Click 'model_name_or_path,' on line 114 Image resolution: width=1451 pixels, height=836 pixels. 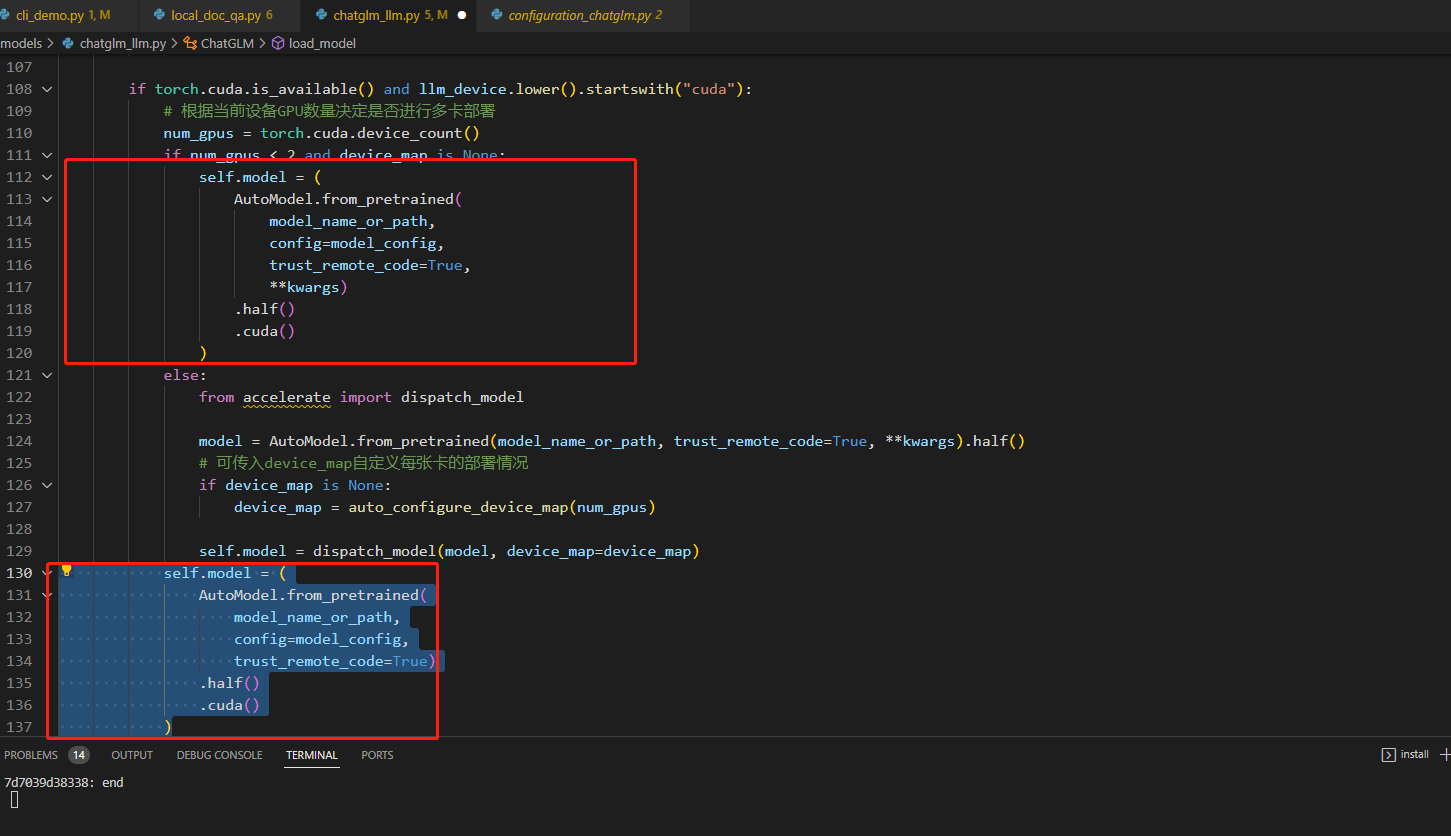pyautogui.click(x=352, y=221)
